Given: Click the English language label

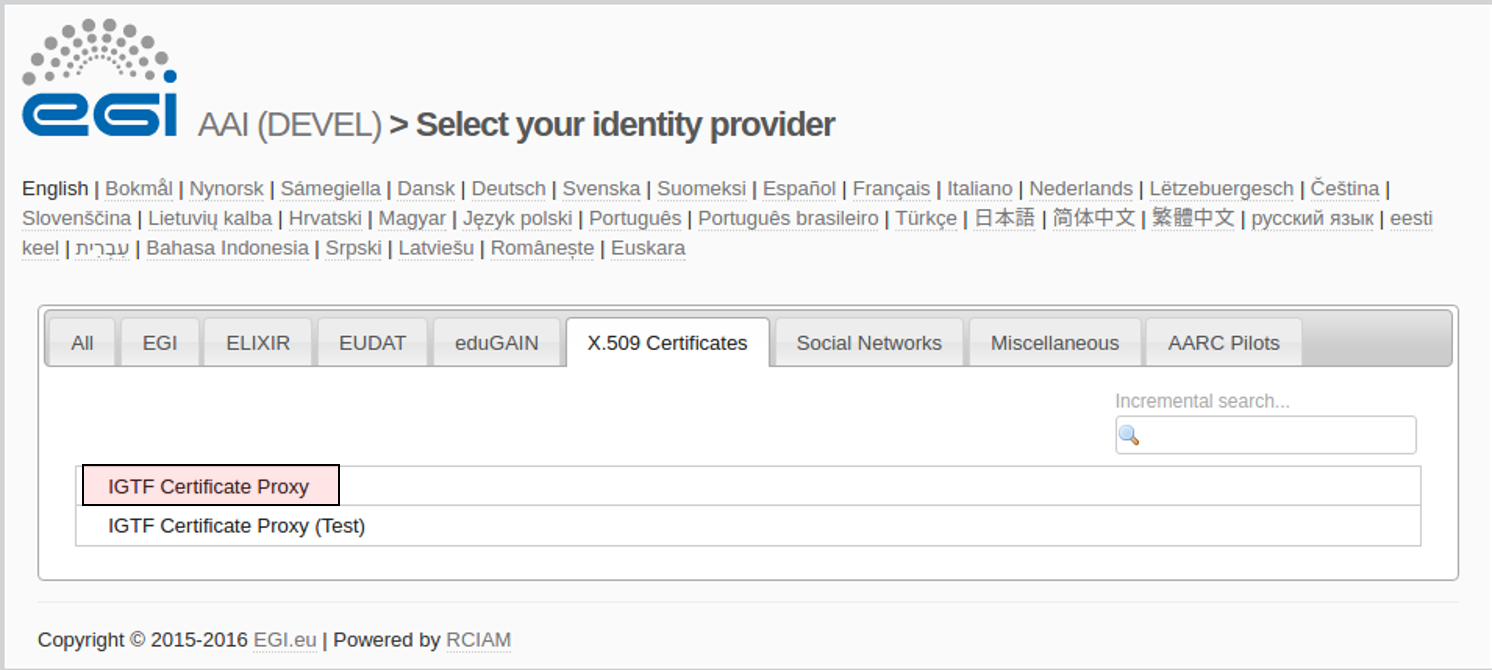Looking at the screenshot, I should [55, 188].
